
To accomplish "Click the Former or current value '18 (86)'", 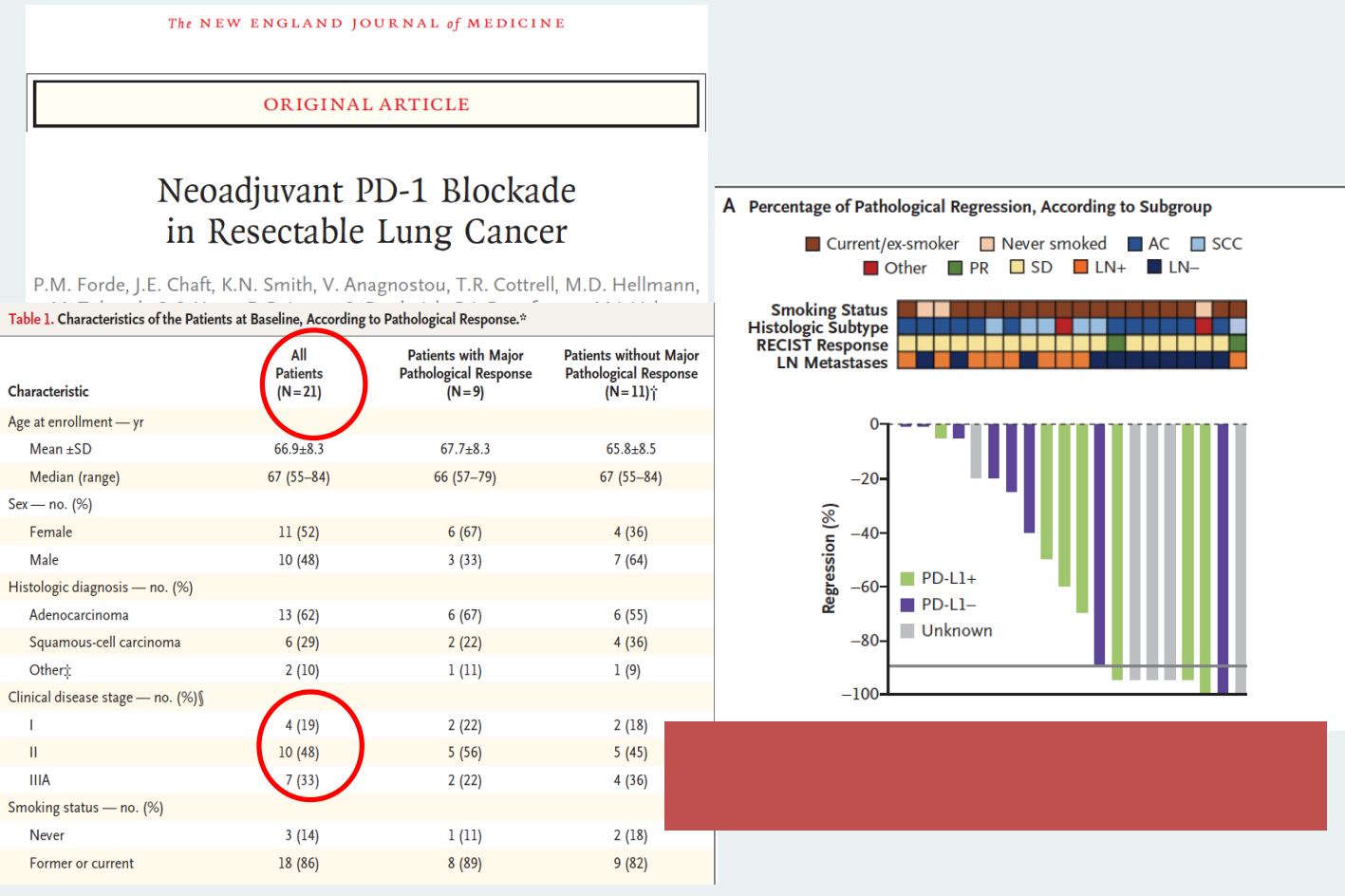I will [299, 864].
